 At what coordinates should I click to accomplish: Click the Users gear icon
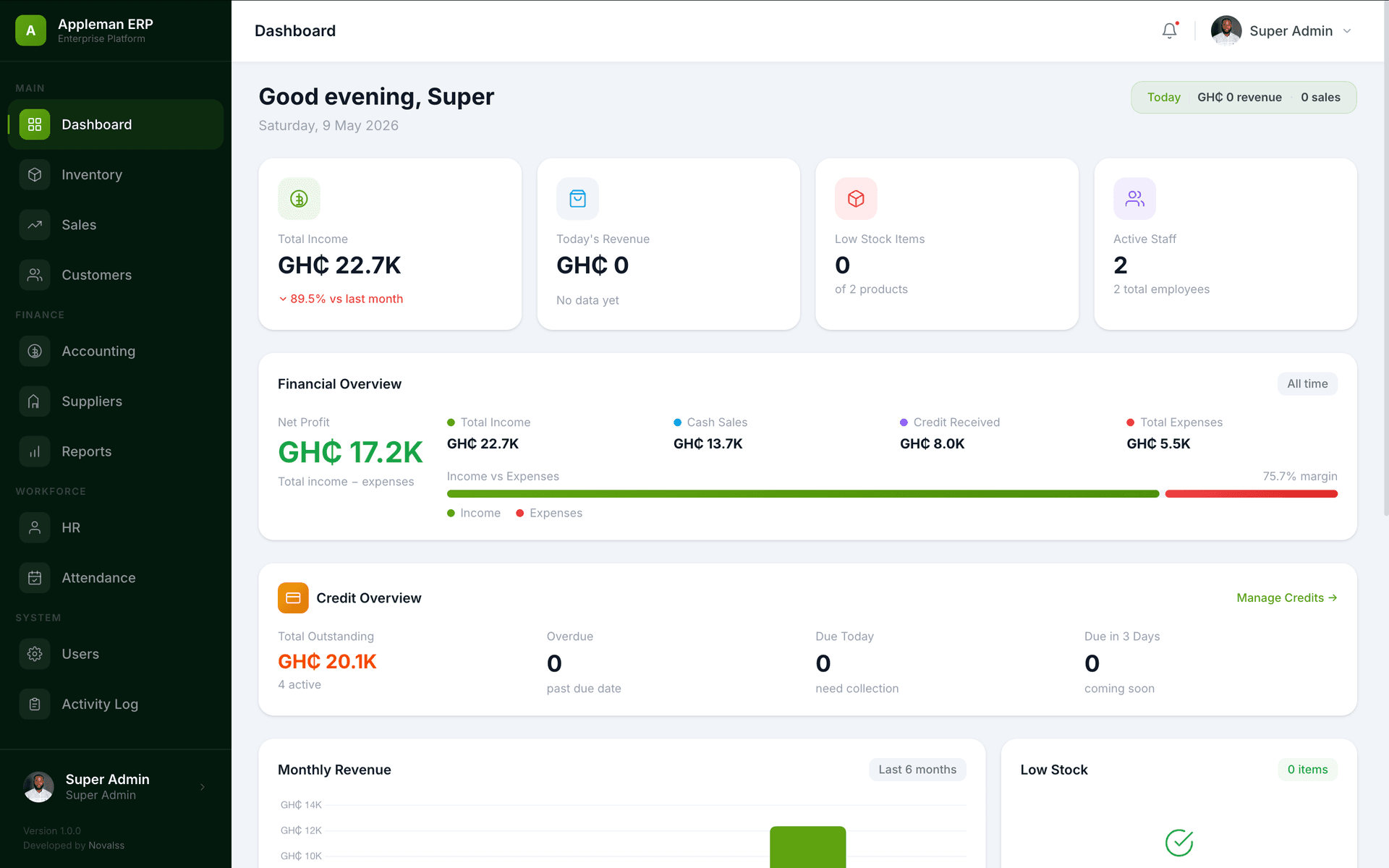coord(35,654)
